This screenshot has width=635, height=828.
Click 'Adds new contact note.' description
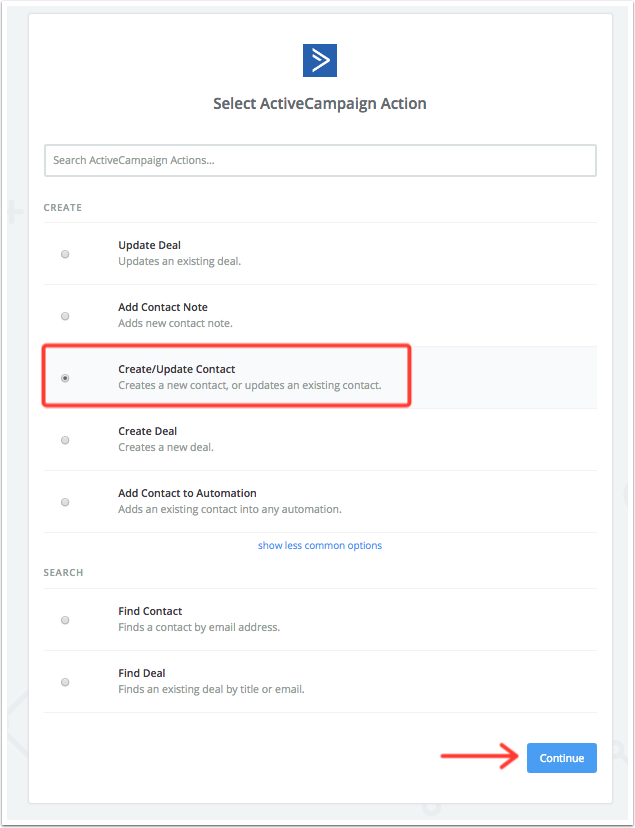175,323
